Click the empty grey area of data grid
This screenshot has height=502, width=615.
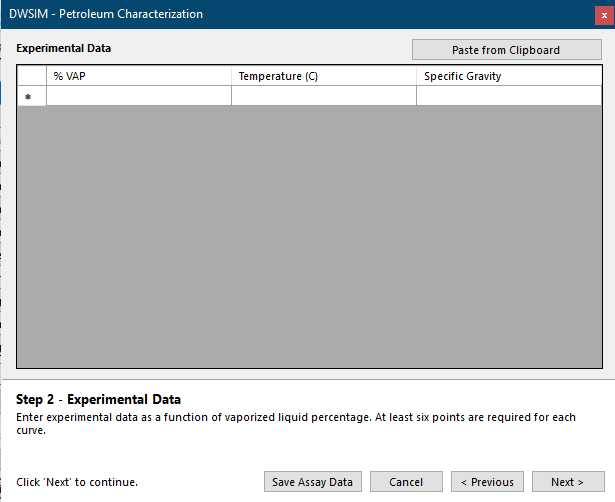[309, 236]
